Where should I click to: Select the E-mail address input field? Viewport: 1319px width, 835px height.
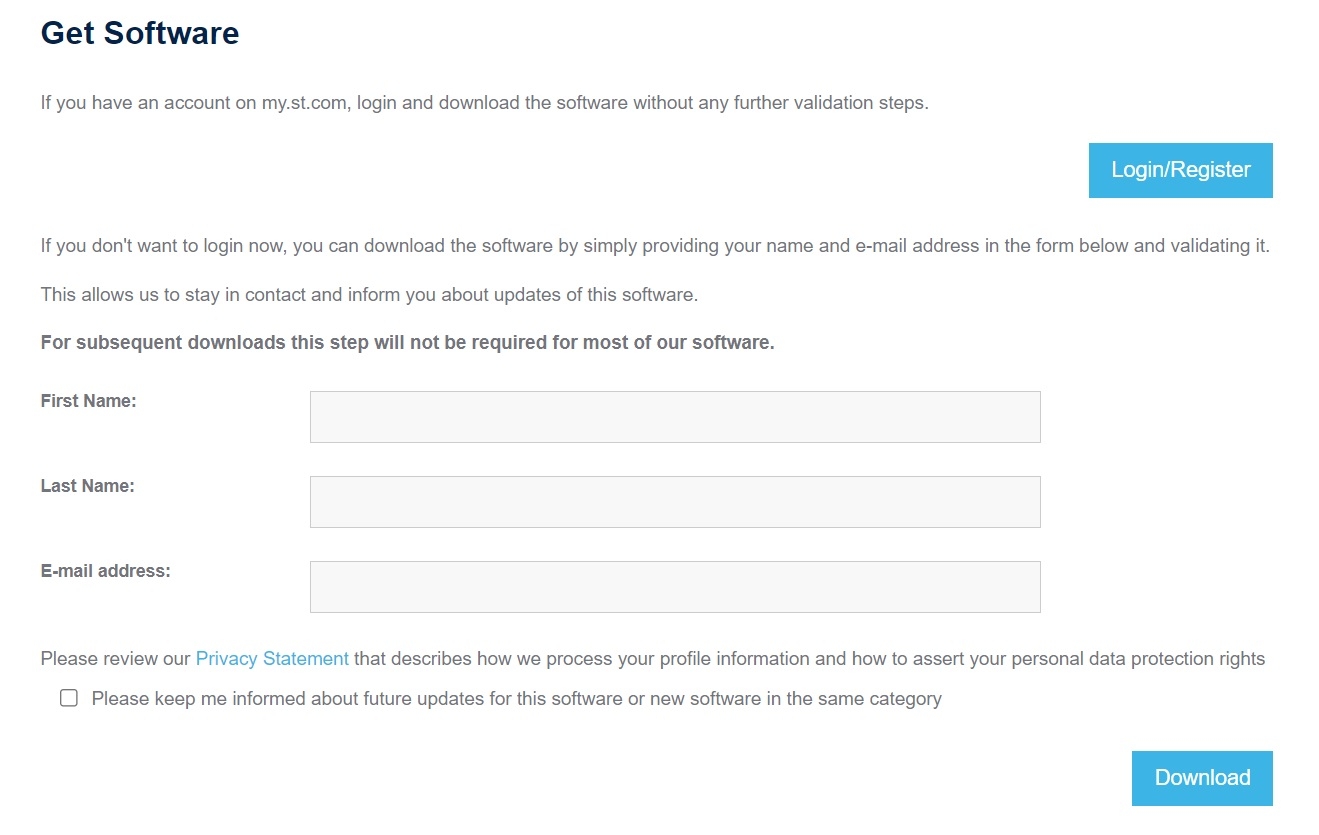pyautogui.click(x=675, y=587)
